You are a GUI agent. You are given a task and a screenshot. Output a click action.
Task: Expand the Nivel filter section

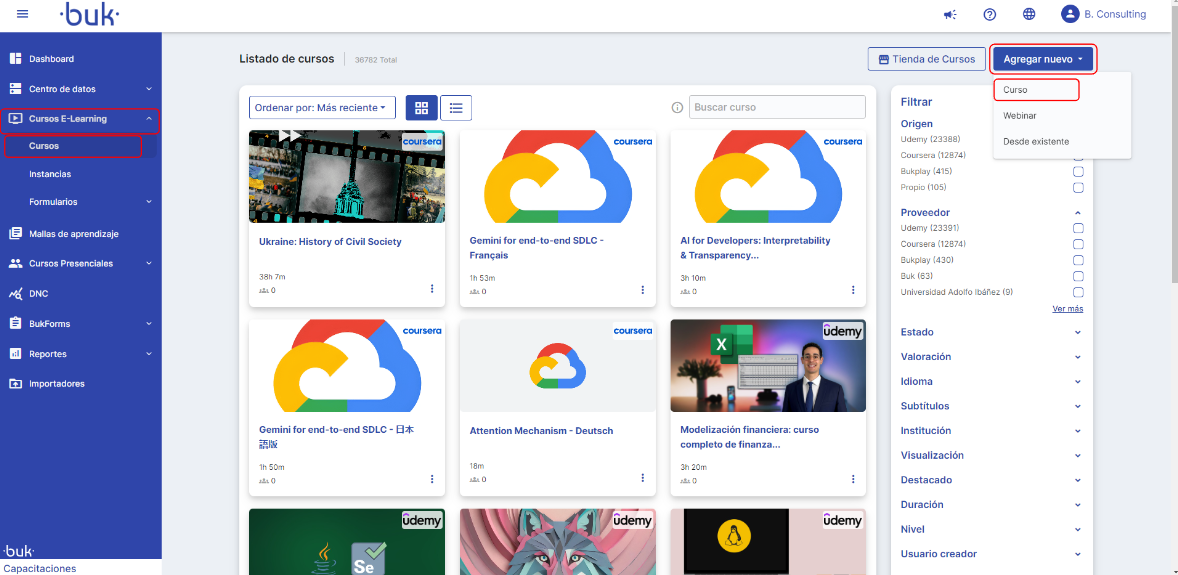(1077, 529)
